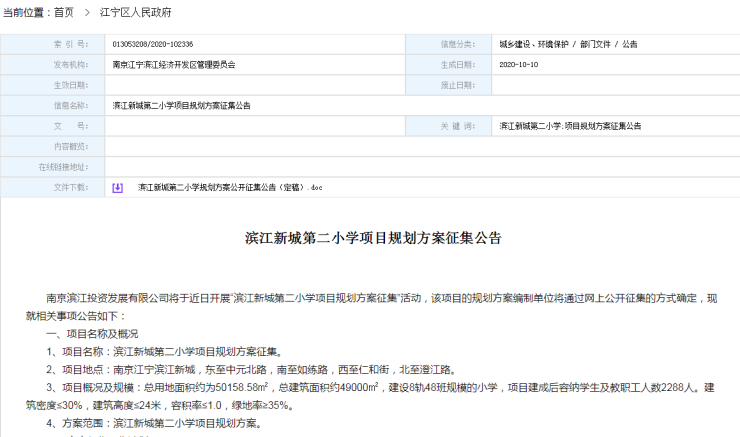Click the 发布机构 label
The width and height of the screenshot is (740, 437).
tap(71, 65)
